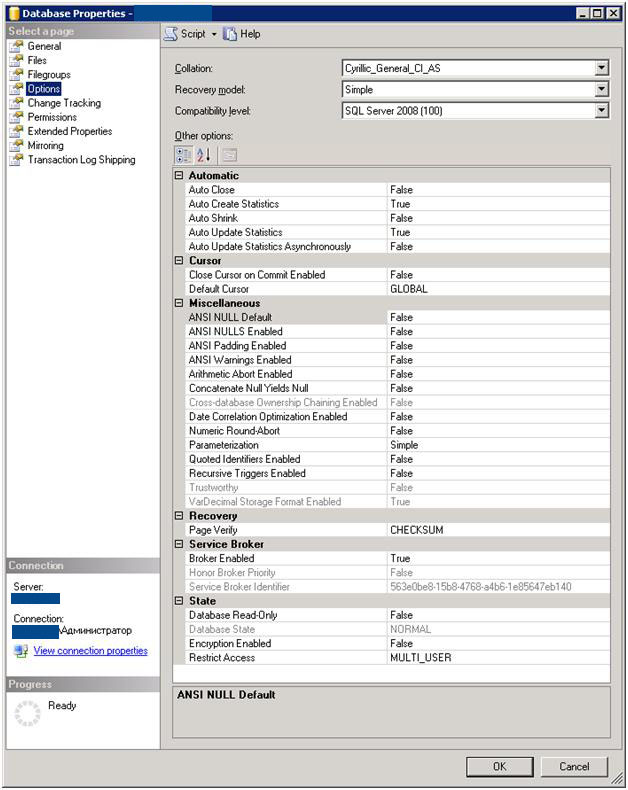Image resolution: width=628 pixels, height=790 pixels.
Task: Switch property grid to Categorized view
Action: click(184, 155)
